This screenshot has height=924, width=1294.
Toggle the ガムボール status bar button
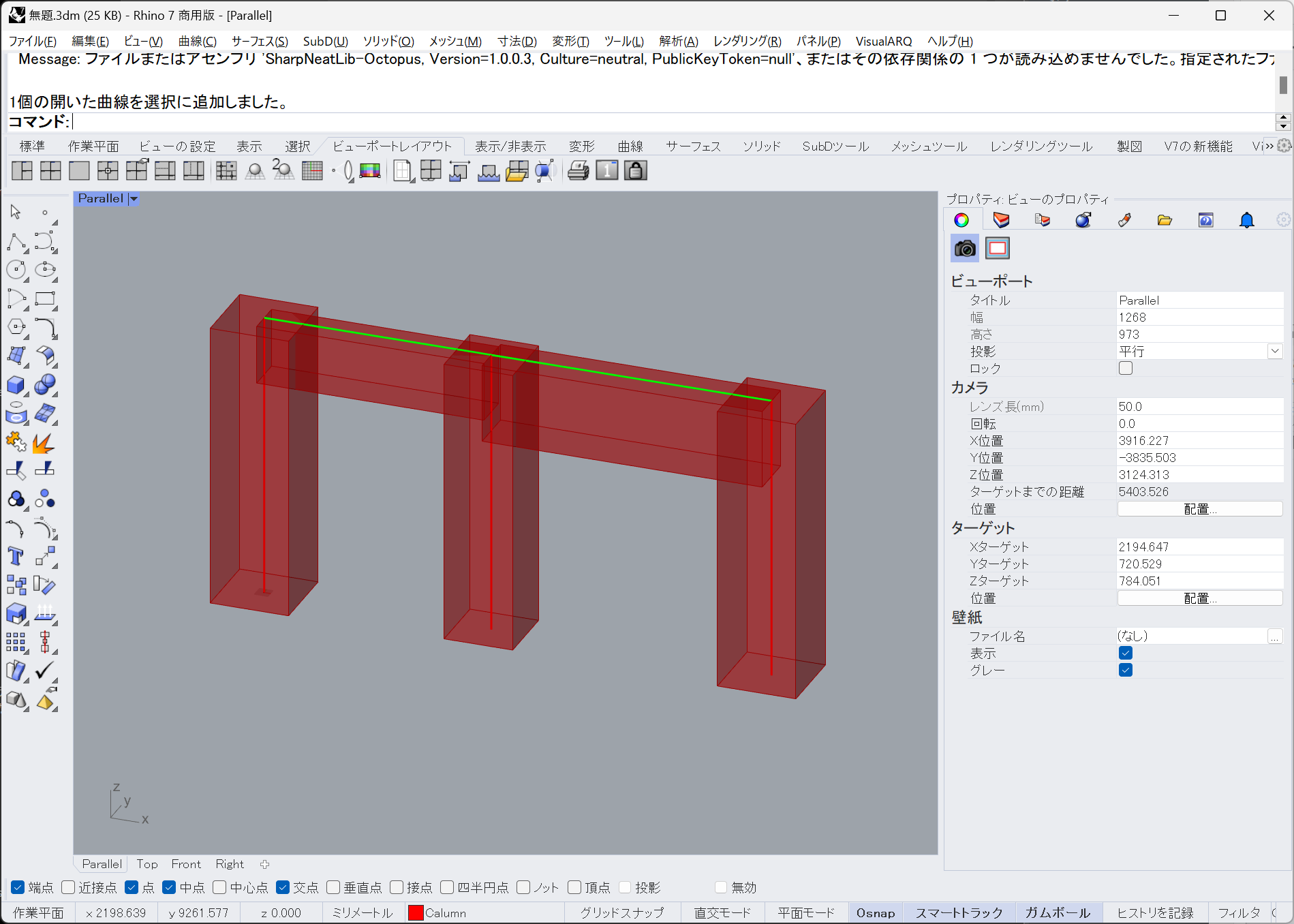point(1057,912)
